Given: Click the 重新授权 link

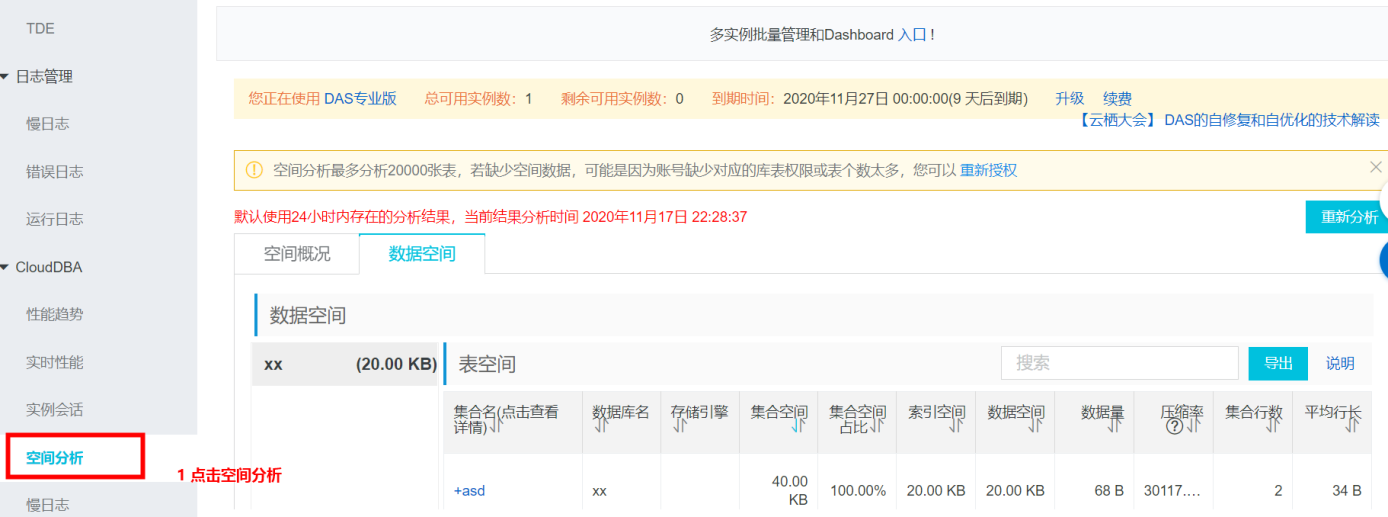Looking at the screenshot, I should [x=988, y=170].
